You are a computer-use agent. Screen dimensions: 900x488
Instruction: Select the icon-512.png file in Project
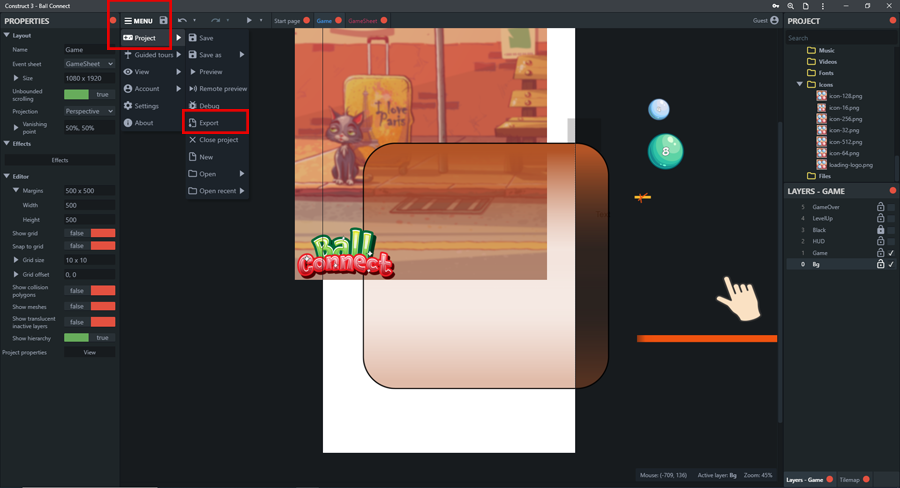click(x=845, y=142)
